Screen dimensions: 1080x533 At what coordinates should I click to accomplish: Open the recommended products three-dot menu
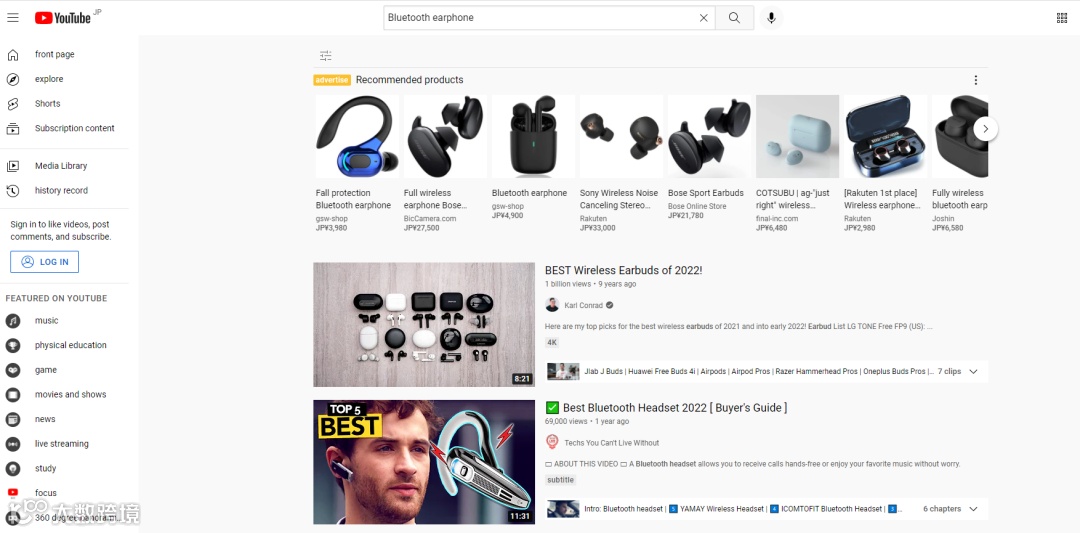point(975,80)
